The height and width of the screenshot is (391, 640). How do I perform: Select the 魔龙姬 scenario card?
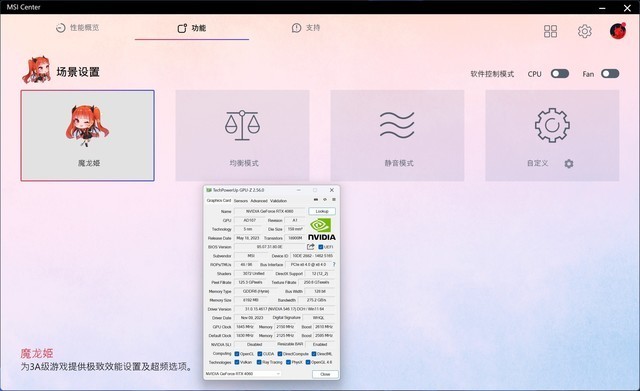pos(87,136)
